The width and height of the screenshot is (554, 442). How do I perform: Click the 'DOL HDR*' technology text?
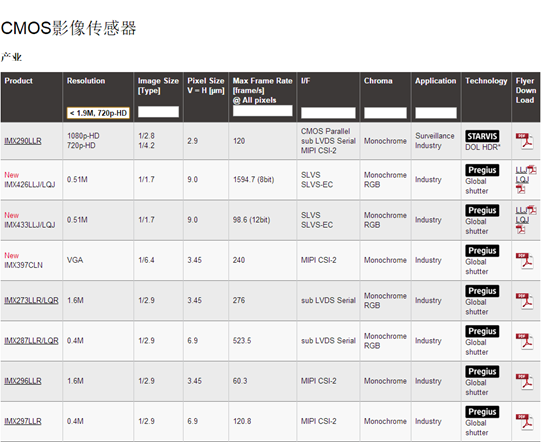click(x=483, y=147)
